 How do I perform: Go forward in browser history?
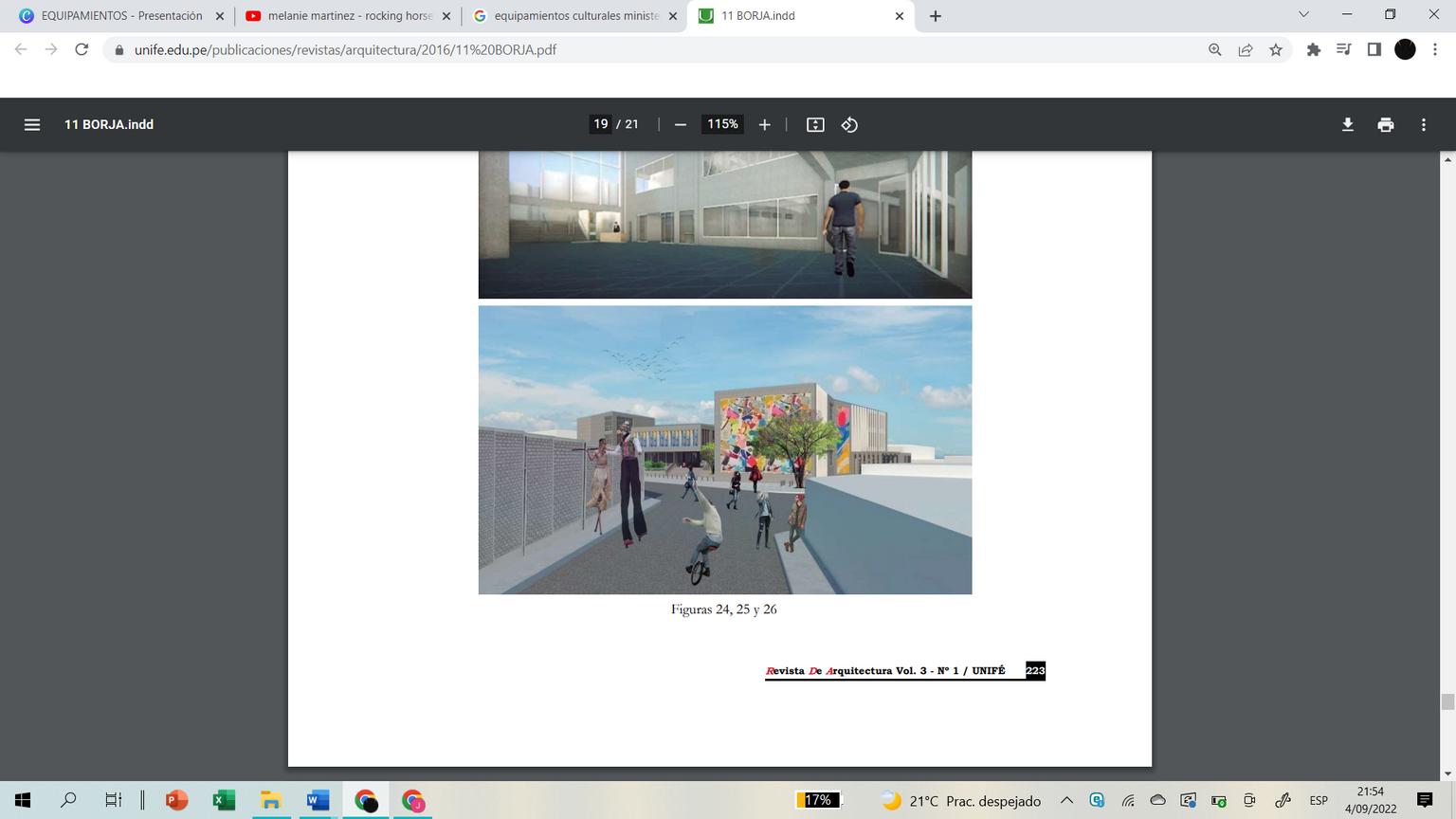(51, 49)
